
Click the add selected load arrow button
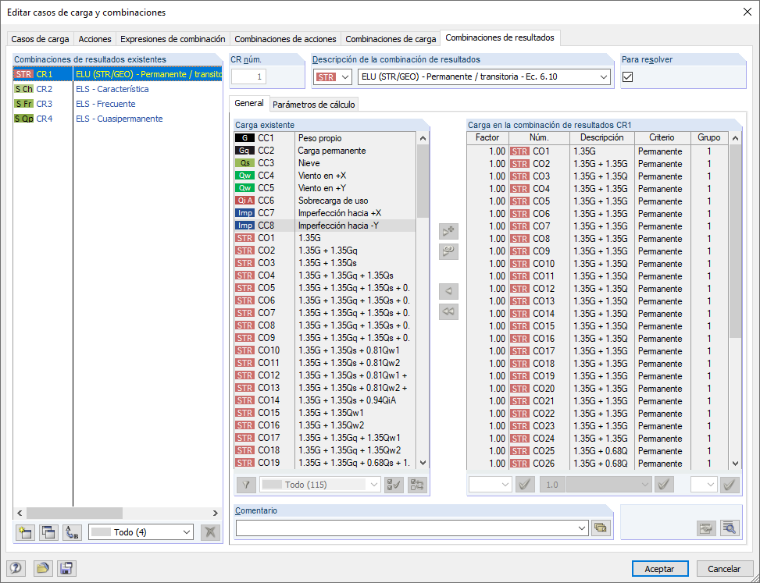tap(448, 231)
